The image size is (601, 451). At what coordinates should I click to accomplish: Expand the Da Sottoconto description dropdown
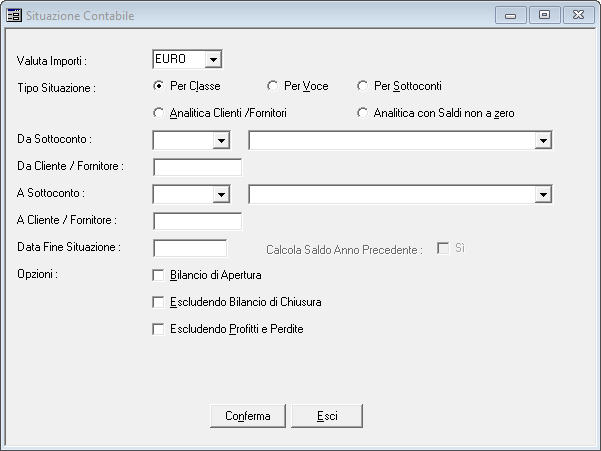click(x=543, y=140)
